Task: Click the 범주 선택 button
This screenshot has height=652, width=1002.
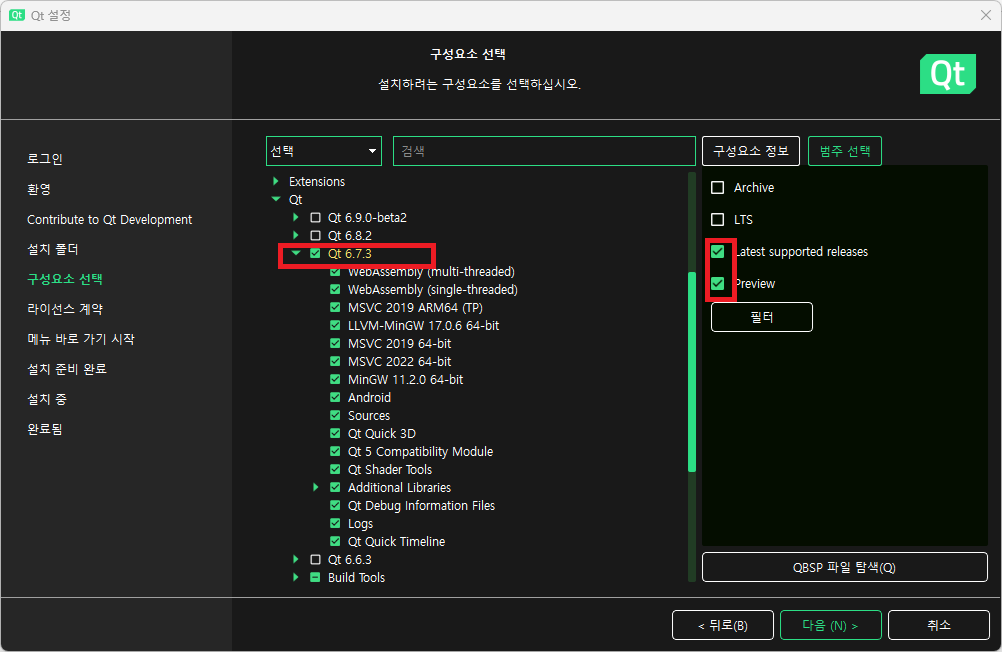Action: click(845, 151)
